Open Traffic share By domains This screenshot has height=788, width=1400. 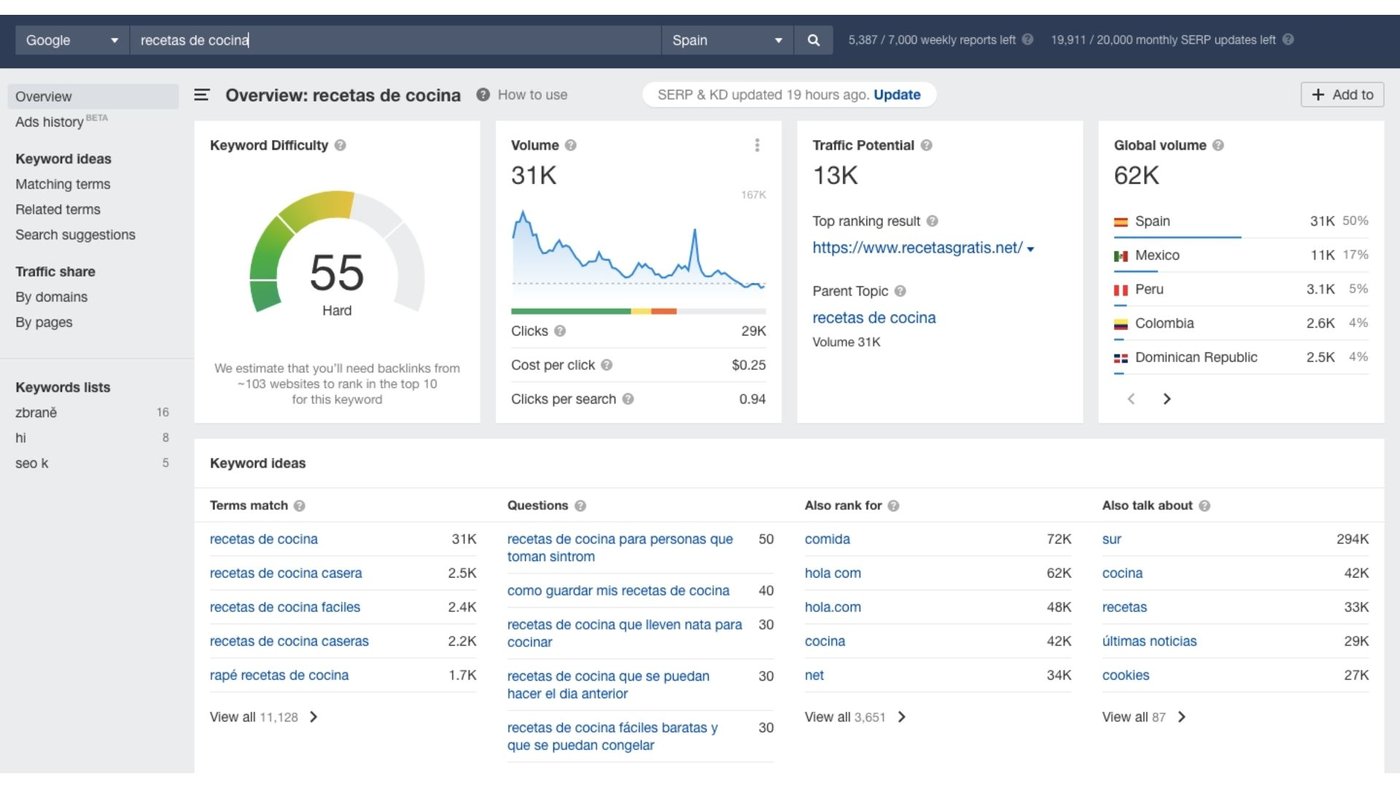pyautogui.click(x=51, y=297)
